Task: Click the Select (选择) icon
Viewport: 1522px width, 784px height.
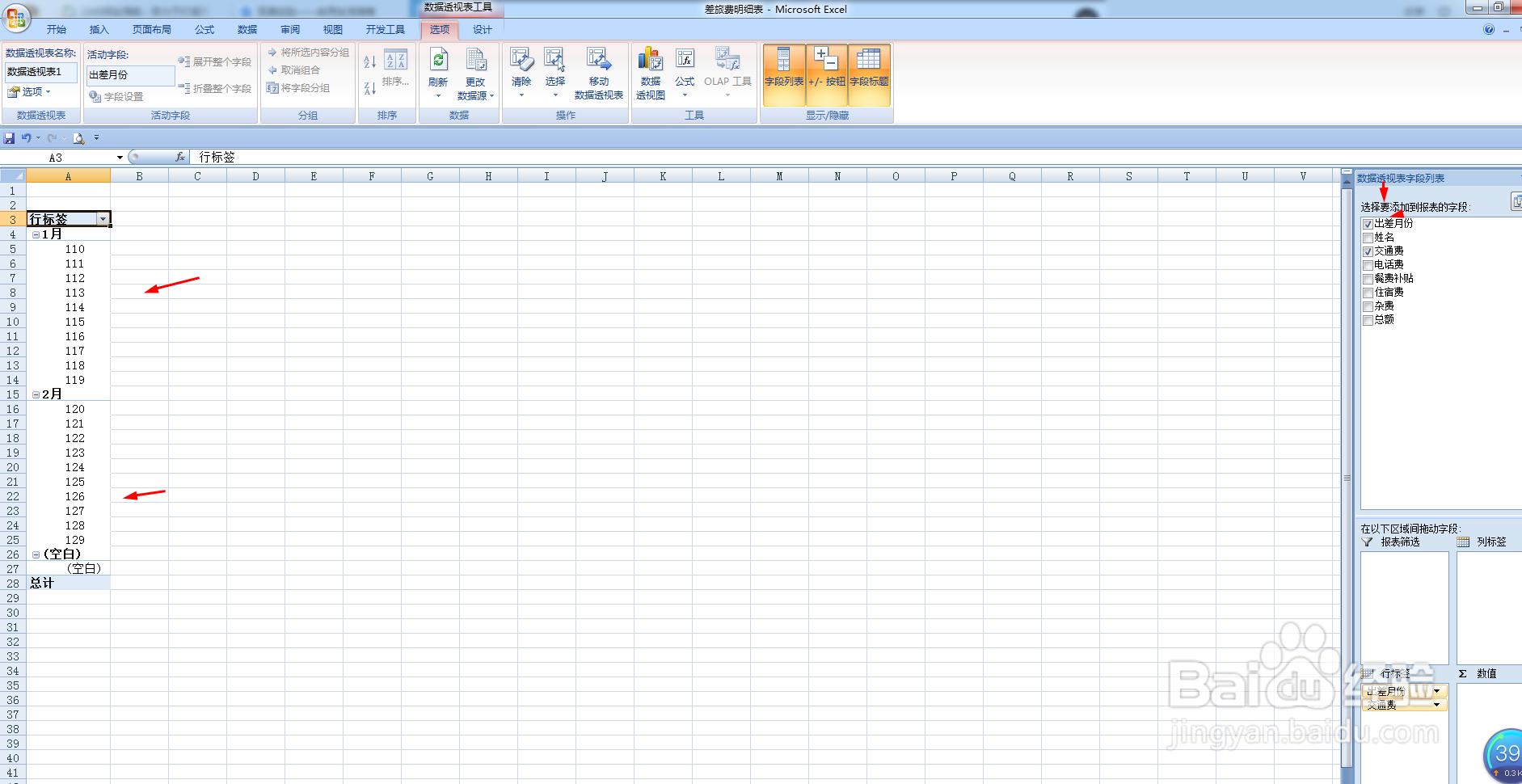Action: pos(554,60)
